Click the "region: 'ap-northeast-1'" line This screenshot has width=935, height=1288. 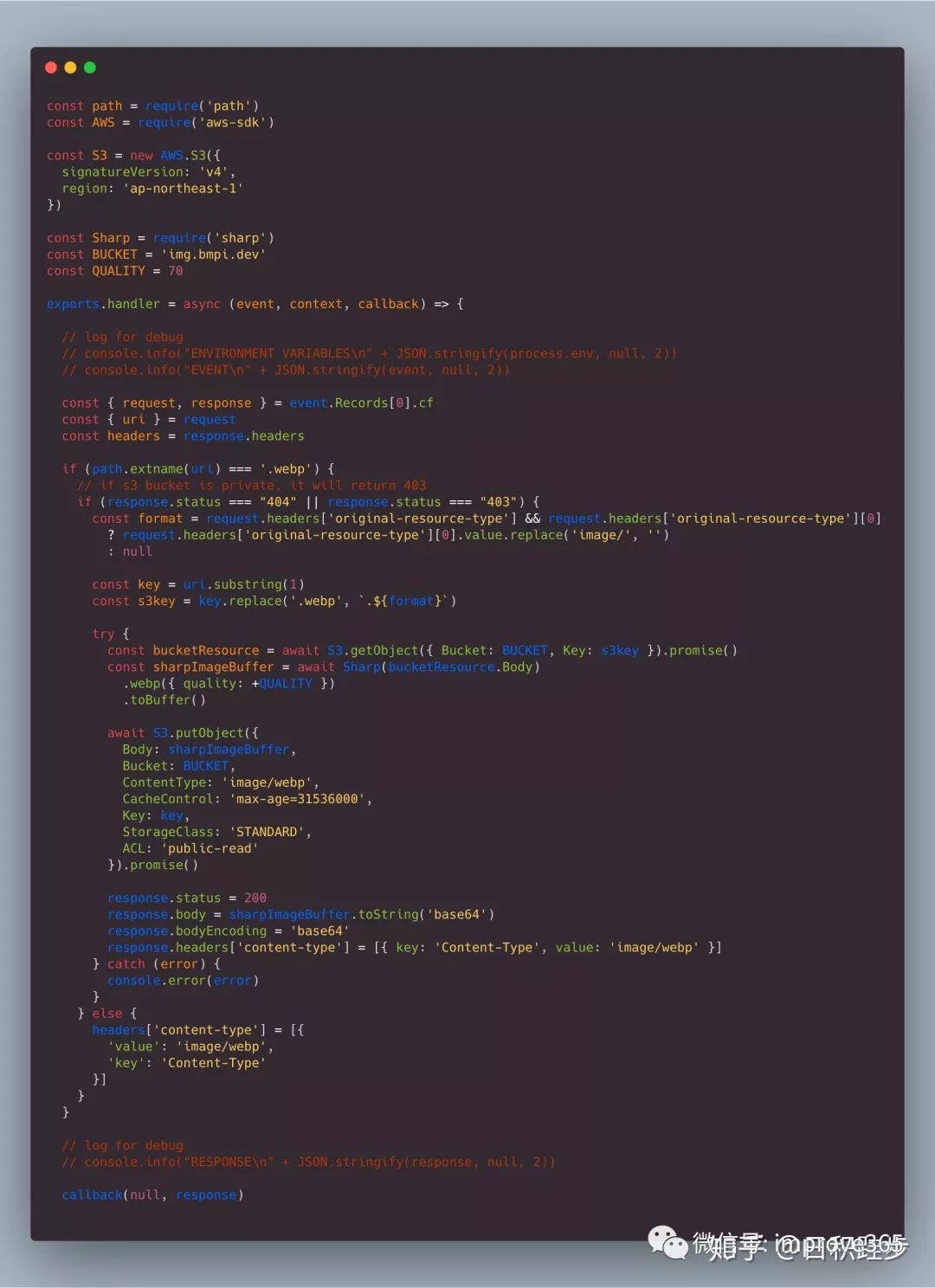(152, 189)
